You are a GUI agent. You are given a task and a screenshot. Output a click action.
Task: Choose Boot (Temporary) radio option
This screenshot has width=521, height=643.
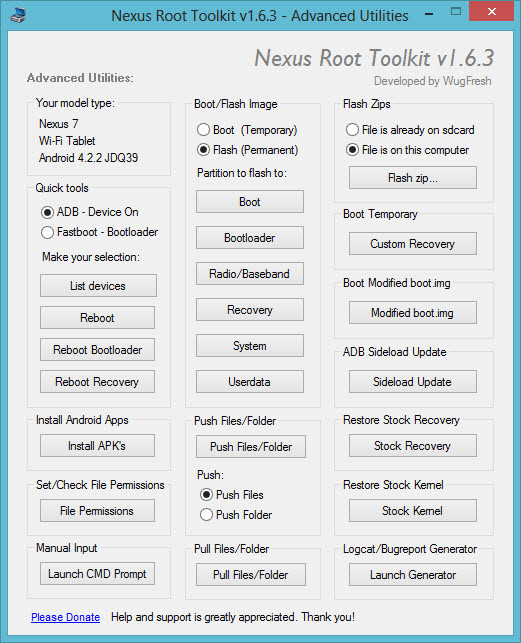coord(247,130)
